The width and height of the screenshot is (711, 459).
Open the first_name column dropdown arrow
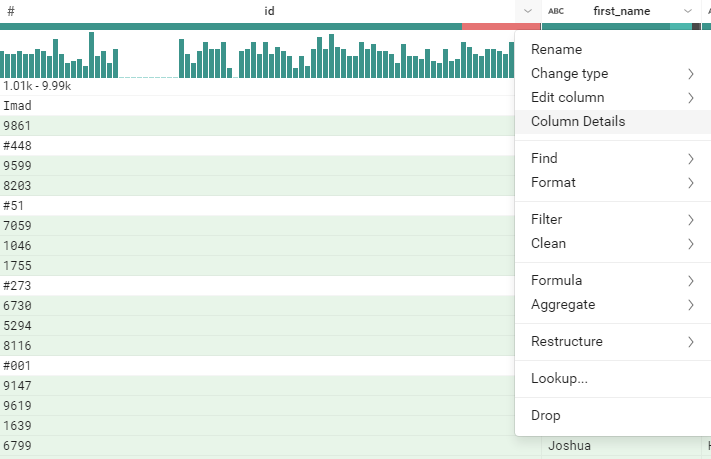[687, 10]
